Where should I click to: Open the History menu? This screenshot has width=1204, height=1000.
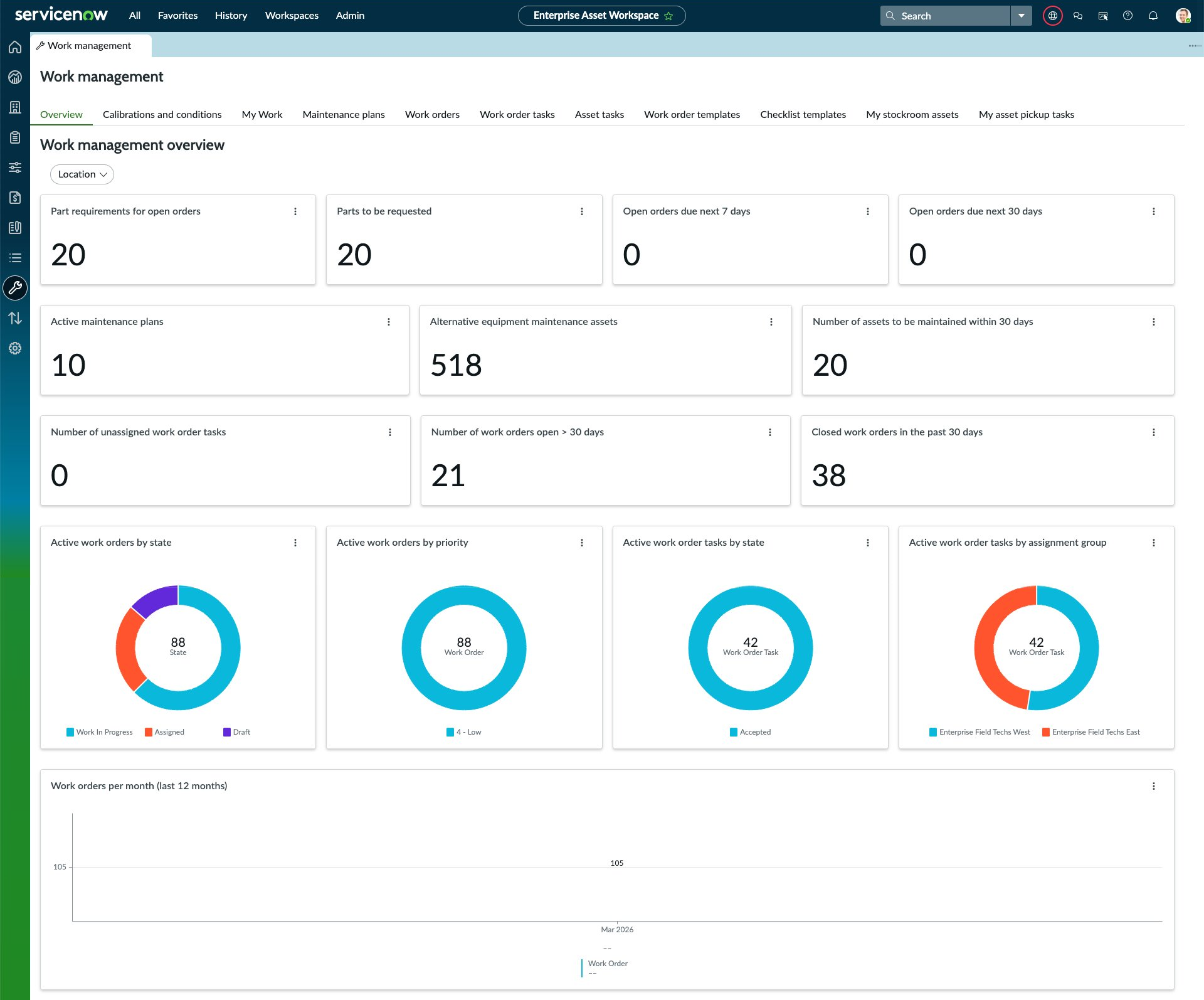(231, 16)
